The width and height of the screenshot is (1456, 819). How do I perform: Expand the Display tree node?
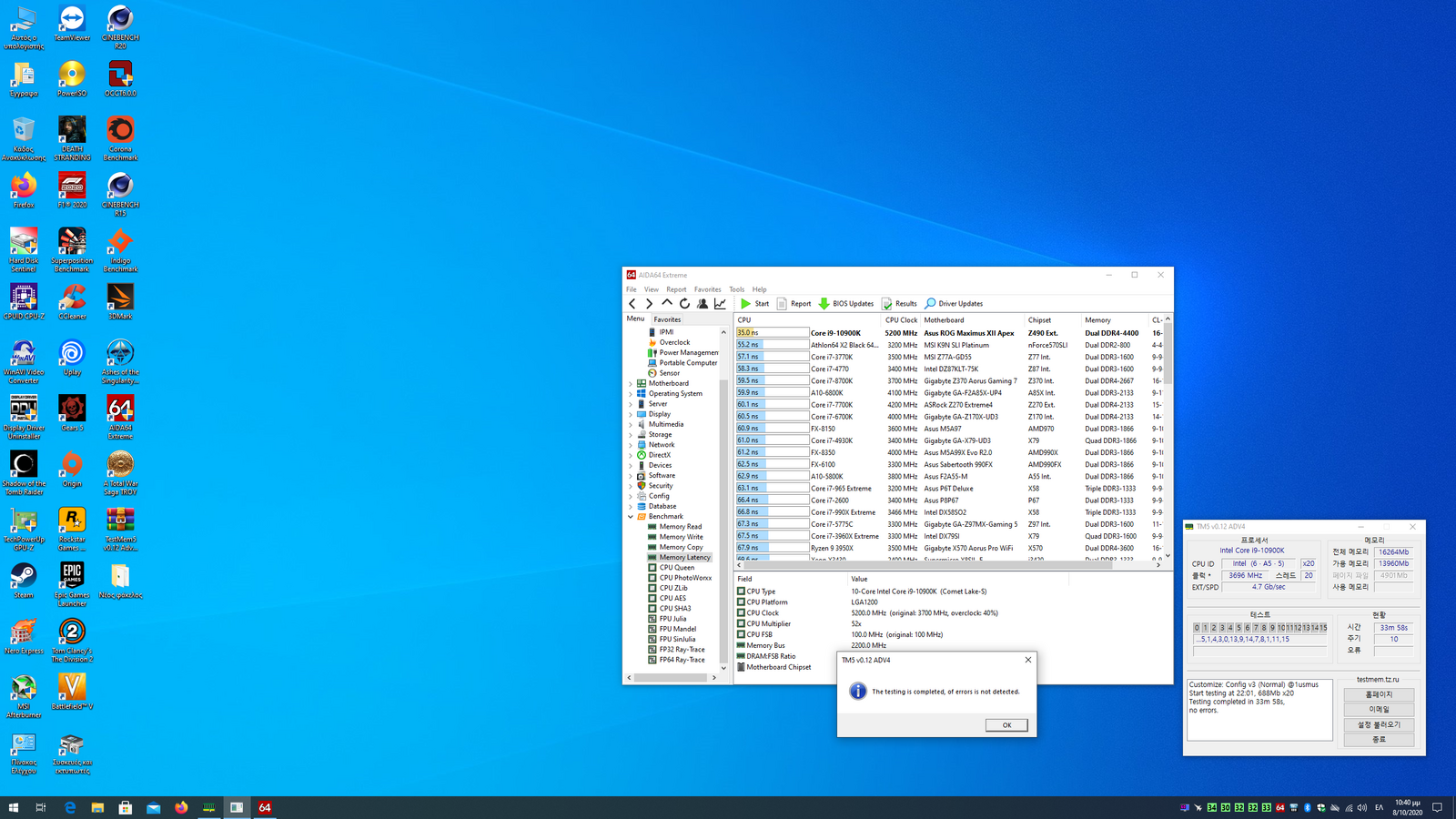(631, 414)
